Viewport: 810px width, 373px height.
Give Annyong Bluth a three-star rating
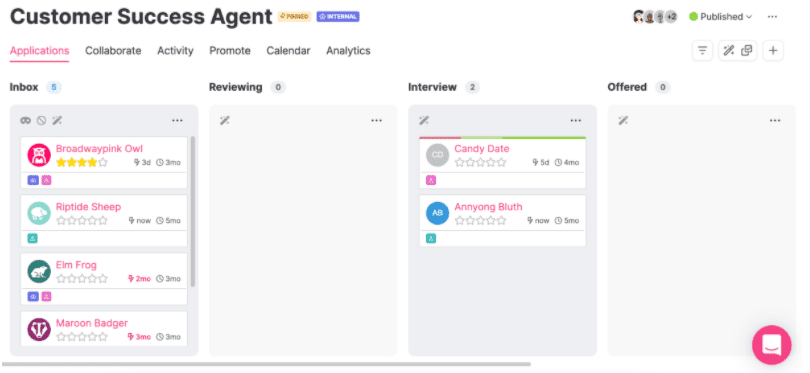(480, 221)
